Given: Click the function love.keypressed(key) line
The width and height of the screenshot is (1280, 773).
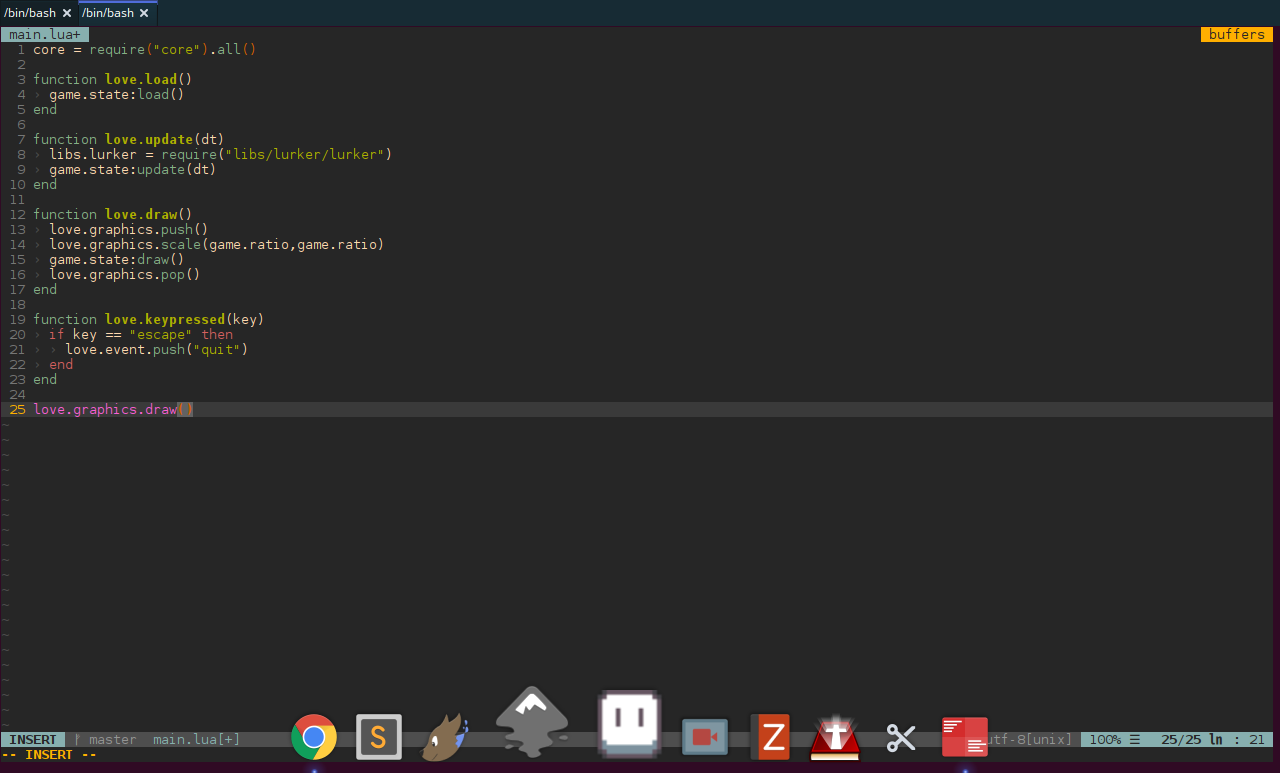Looking at the screenshot, I should [149, 319].
